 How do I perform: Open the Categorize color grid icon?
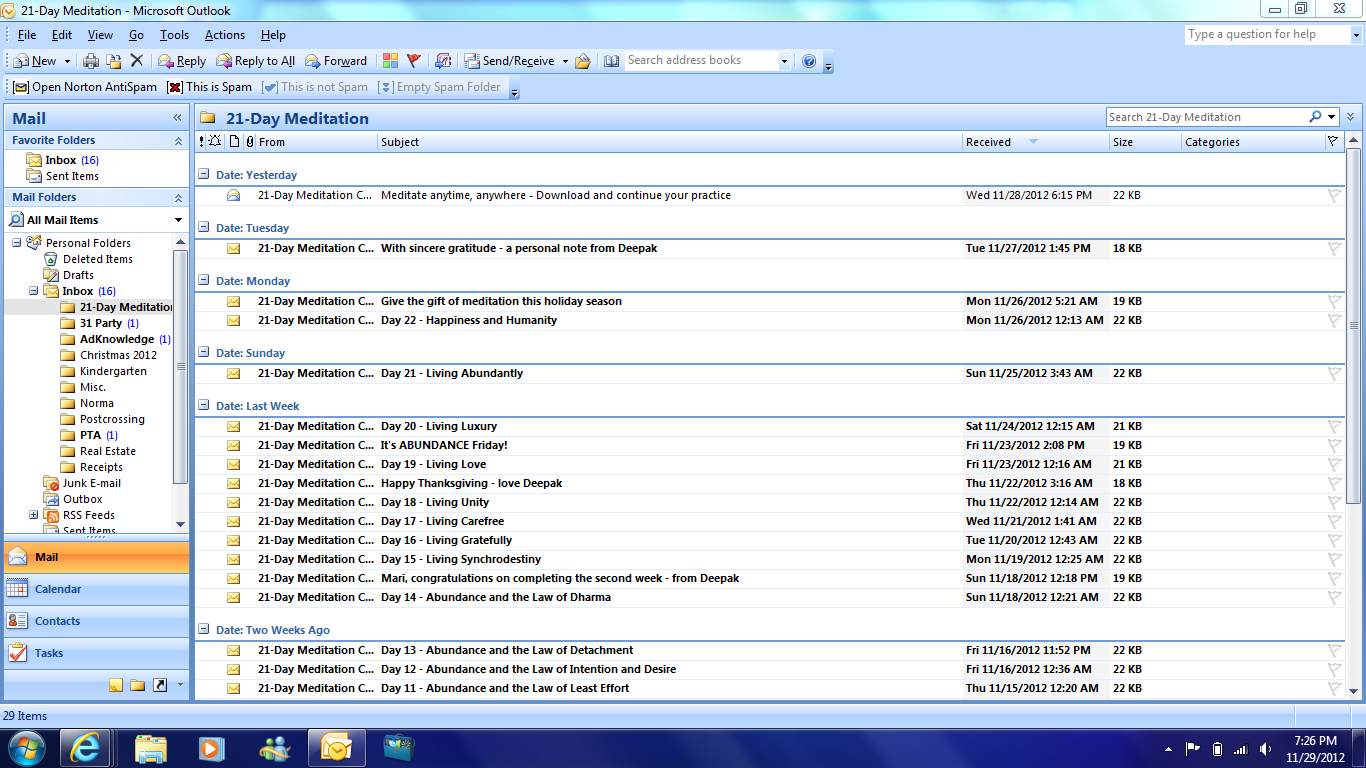391,61
